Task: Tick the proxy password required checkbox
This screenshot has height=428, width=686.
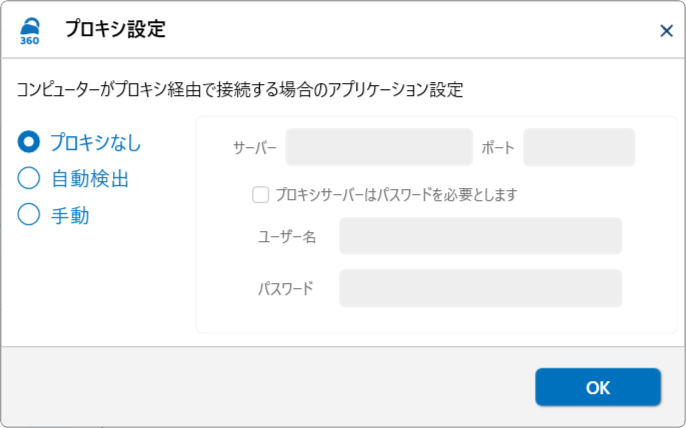Action: pyautogui.click(x=261, y=194)
